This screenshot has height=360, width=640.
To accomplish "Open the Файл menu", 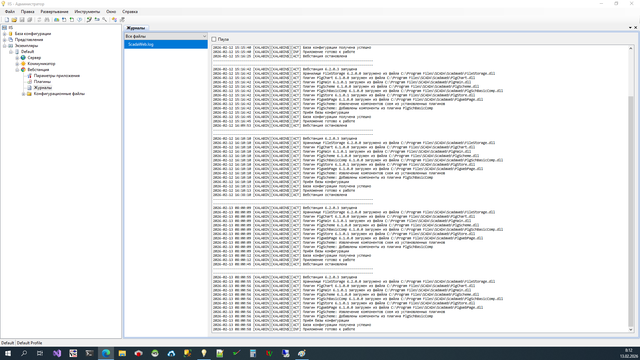I will coord(10,12).
